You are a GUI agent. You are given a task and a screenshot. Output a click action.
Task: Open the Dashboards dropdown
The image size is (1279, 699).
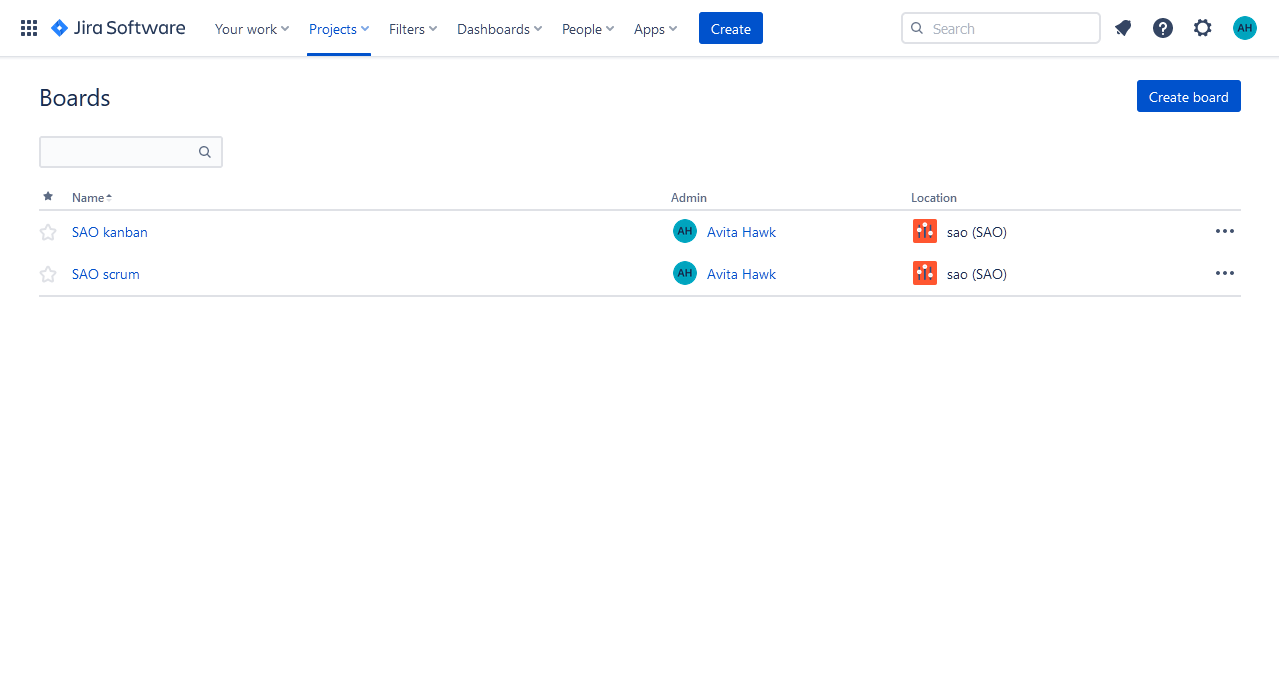[498, 29]
